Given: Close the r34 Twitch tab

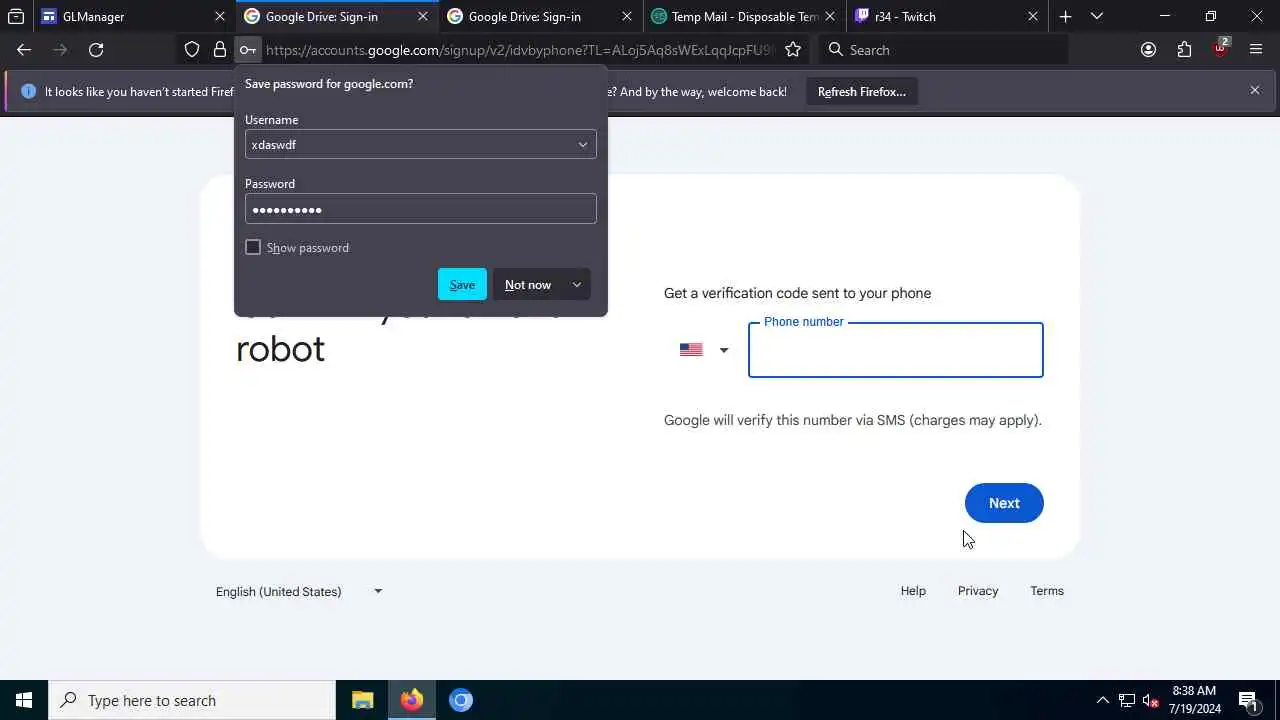Looking at the screenshot, I should 1033,16.
